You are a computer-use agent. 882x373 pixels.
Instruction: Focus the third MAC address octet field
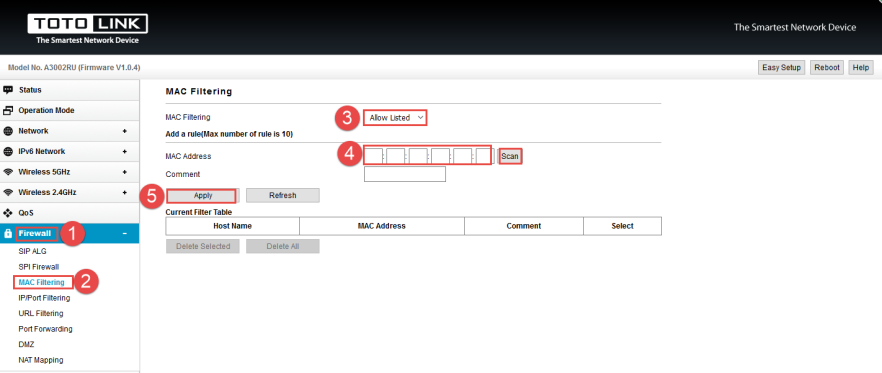click(x=418, y=156)
